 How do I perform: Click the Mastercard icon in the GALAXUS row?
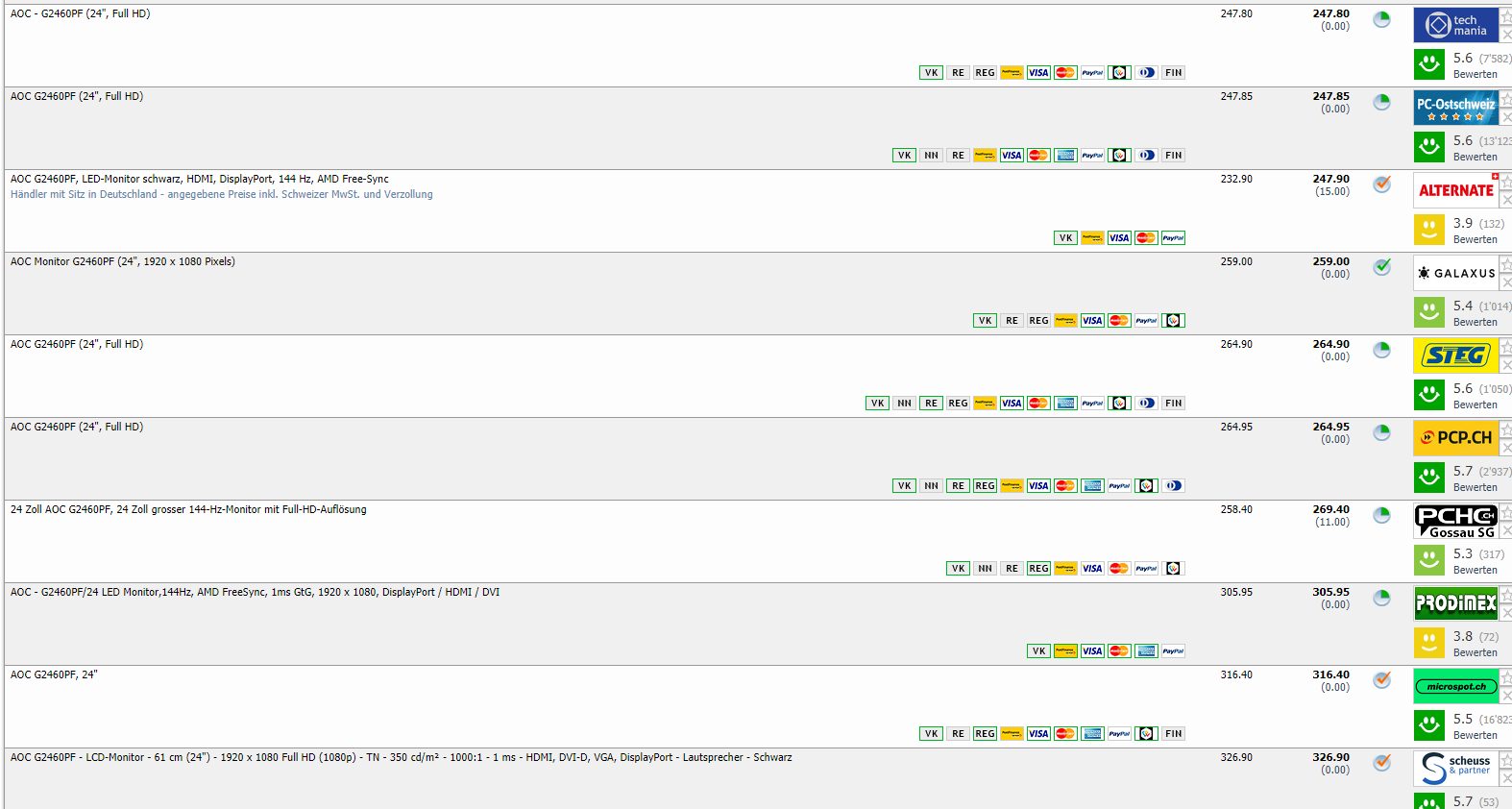click(x=1119, y=321)
